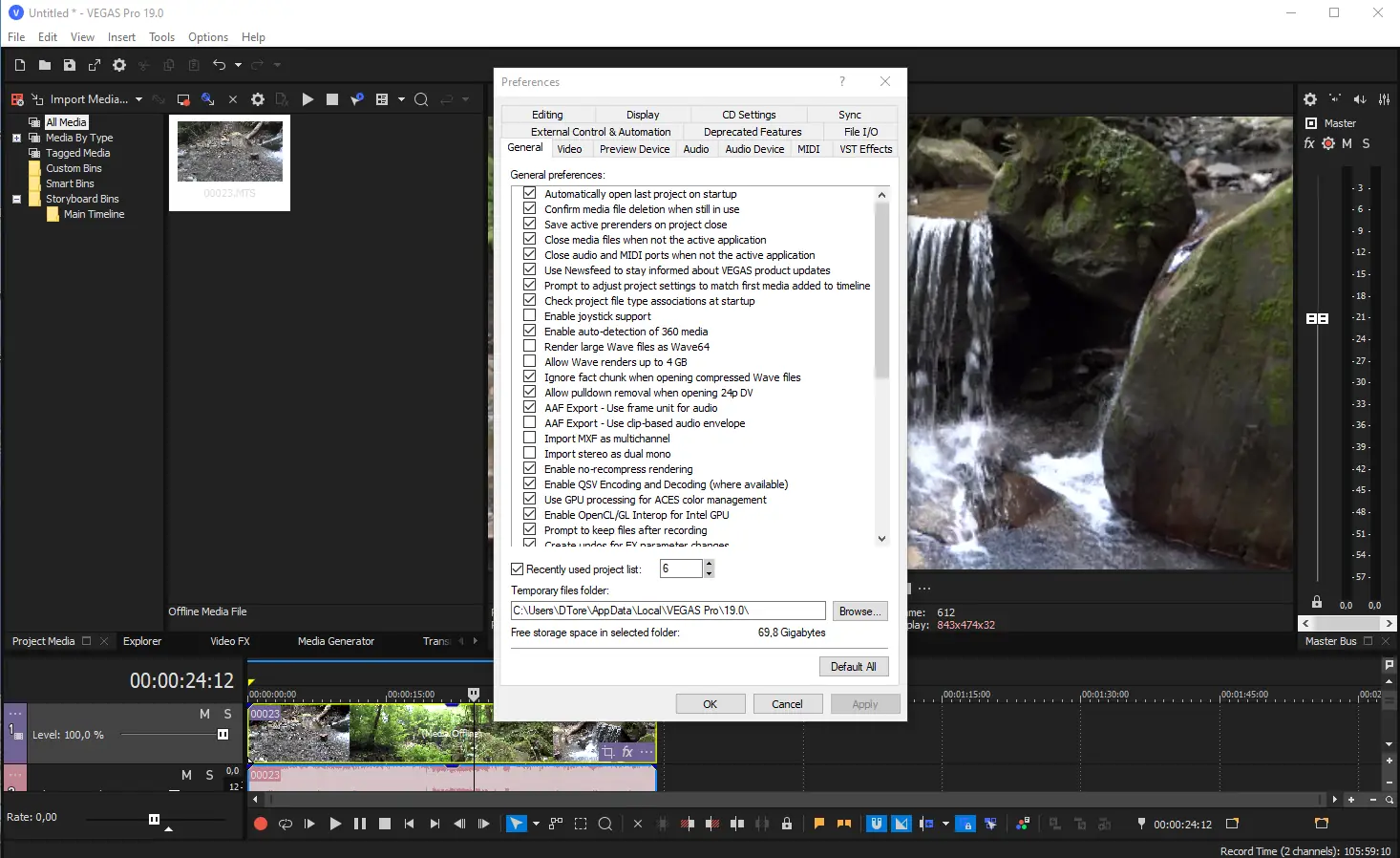This screenshot has height=858, width=1400.
Task: Open the Import Media dropdown arrow
Action: tap(138, 99)
